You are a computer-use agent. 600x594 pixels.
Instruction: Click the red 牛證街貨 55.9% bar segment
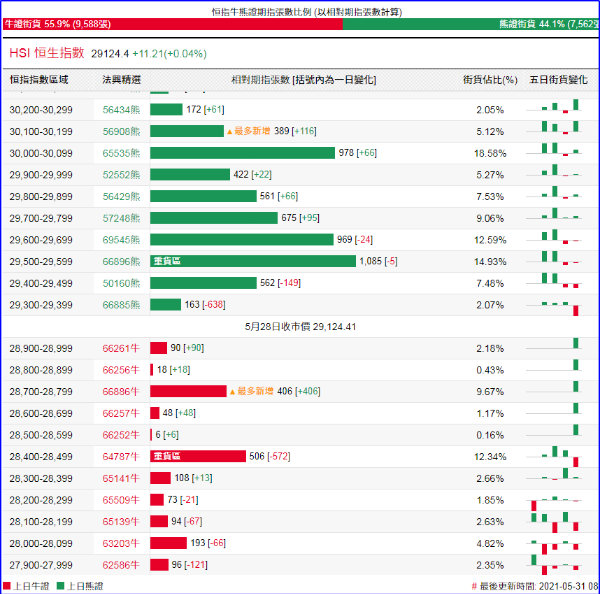173,24
